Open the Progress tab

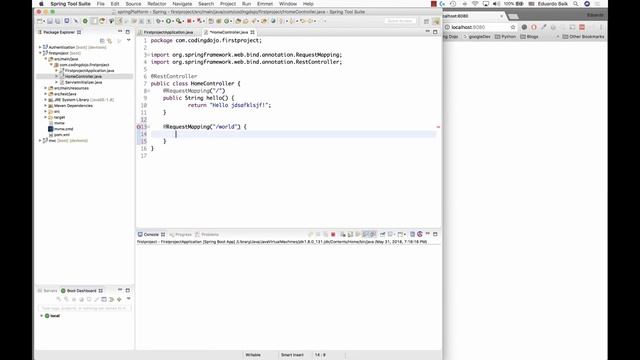click(180, 234)
